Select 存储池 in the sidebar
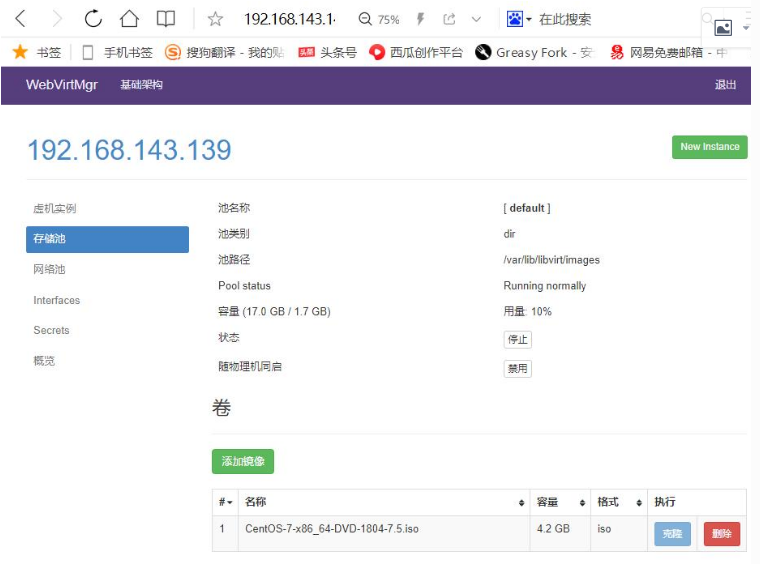Viewport: 760px width, 564px height. coord(107,239)
